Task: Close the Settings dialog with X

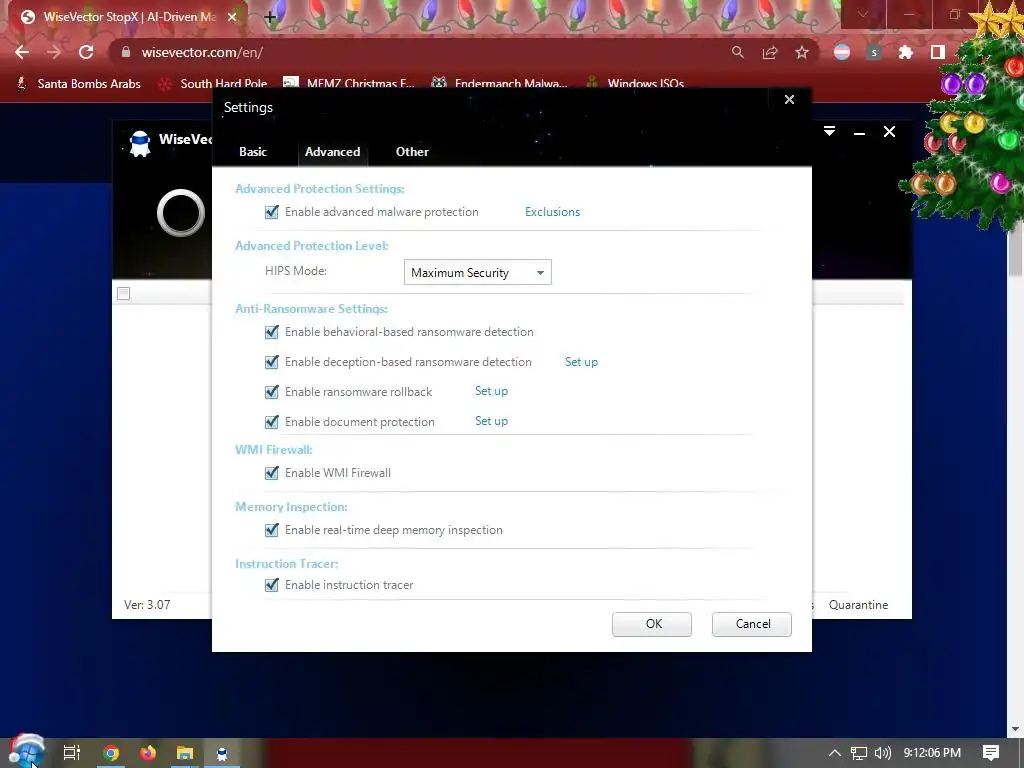Action: pos(789,99)
